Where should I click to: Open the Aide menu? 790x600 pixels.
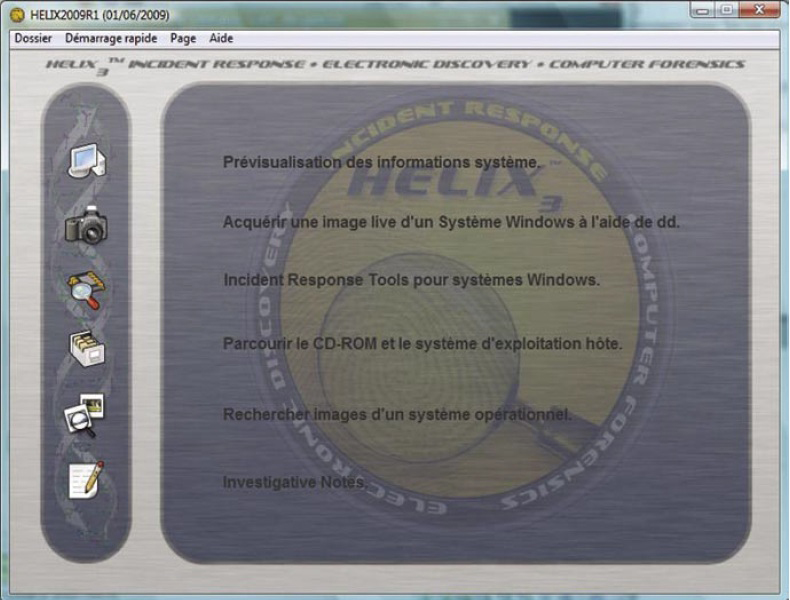(221, 38)
